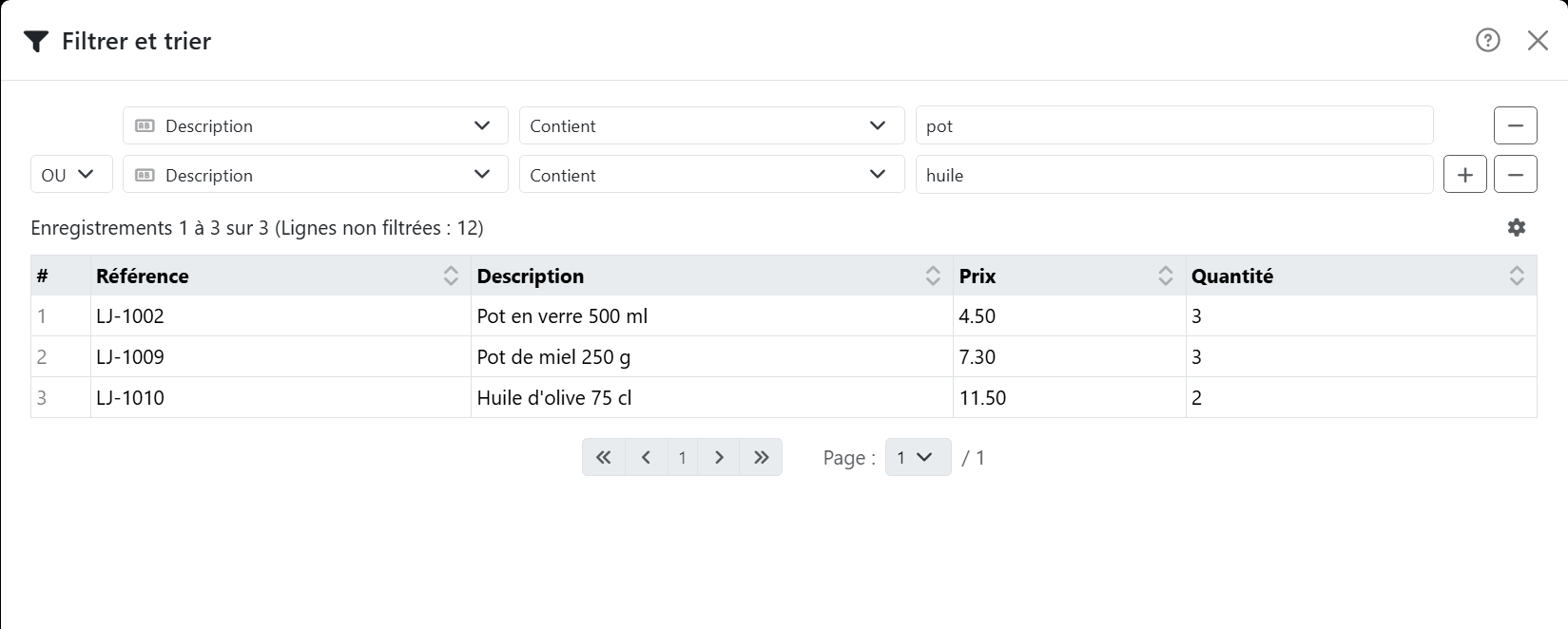
Task: Select cell LJ-1010
Action: [x=281, y=398]
